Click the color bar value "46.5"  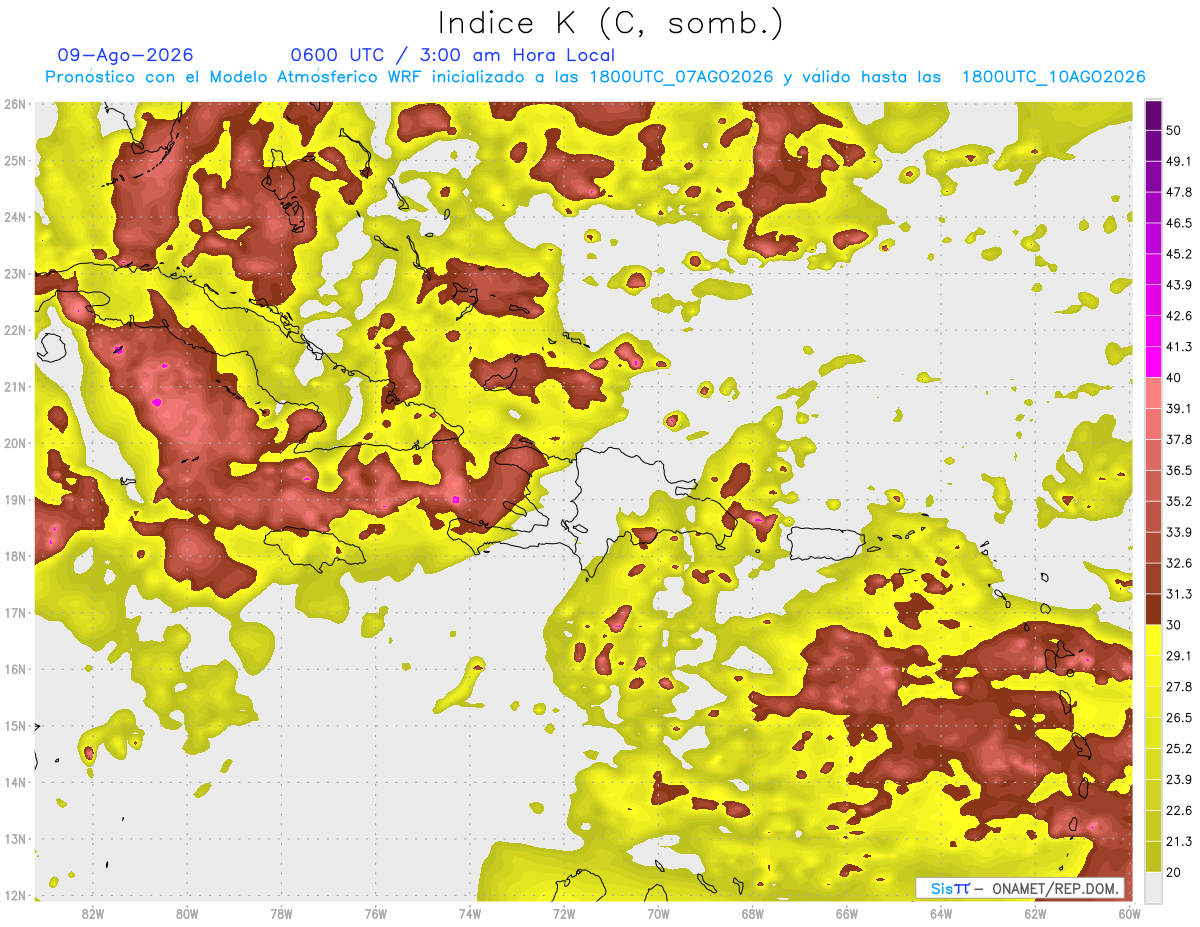(x=1179, y=223)
